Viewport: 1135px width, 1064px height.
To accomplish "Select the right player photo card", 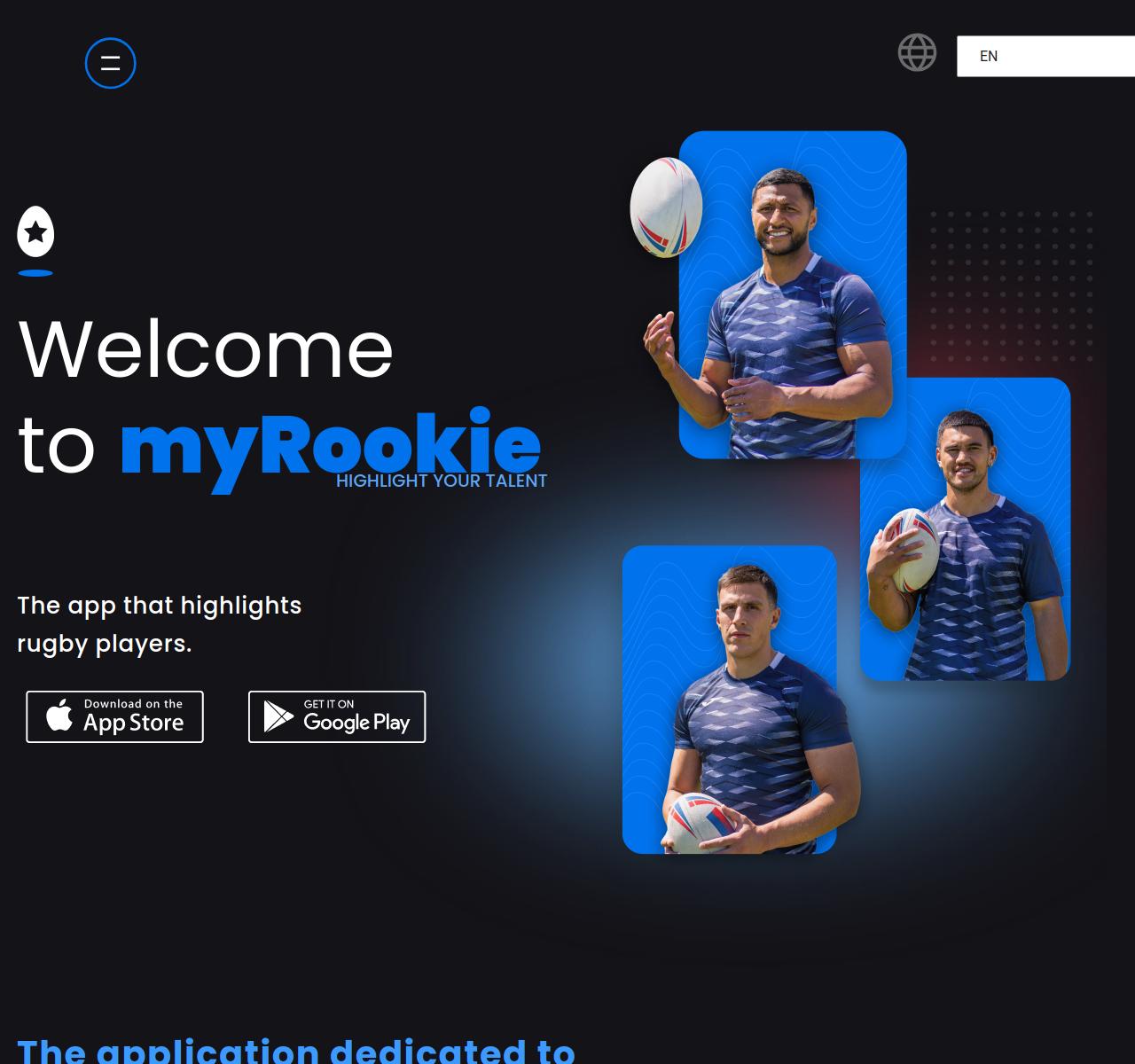I will [x=965, y=529].
